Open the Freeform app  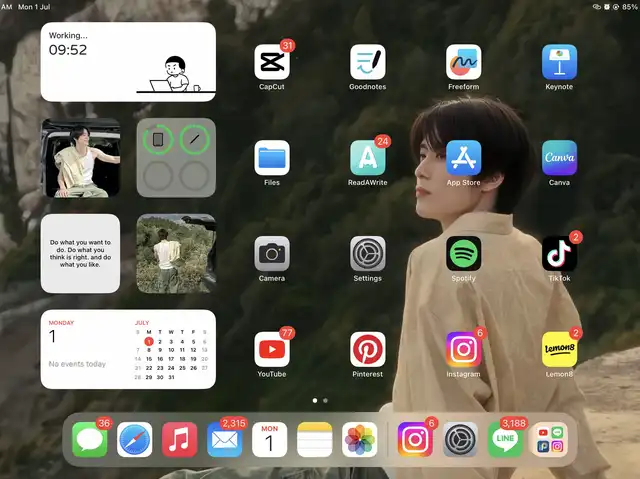point(463,62)
